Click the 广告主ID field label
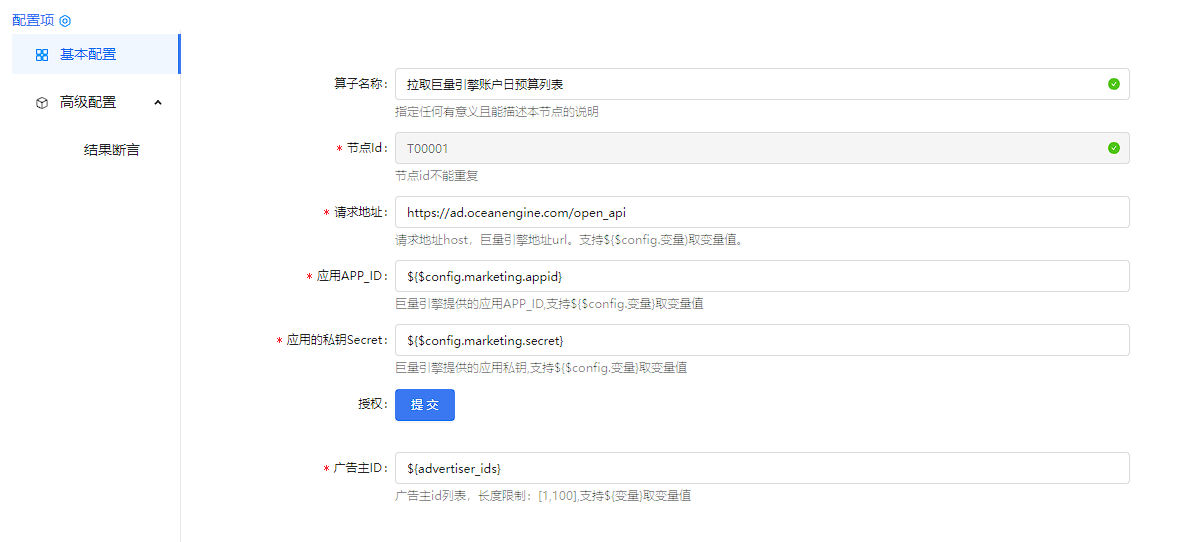The width and height of the screenshot is (1182, 542). tap(359, 468)
